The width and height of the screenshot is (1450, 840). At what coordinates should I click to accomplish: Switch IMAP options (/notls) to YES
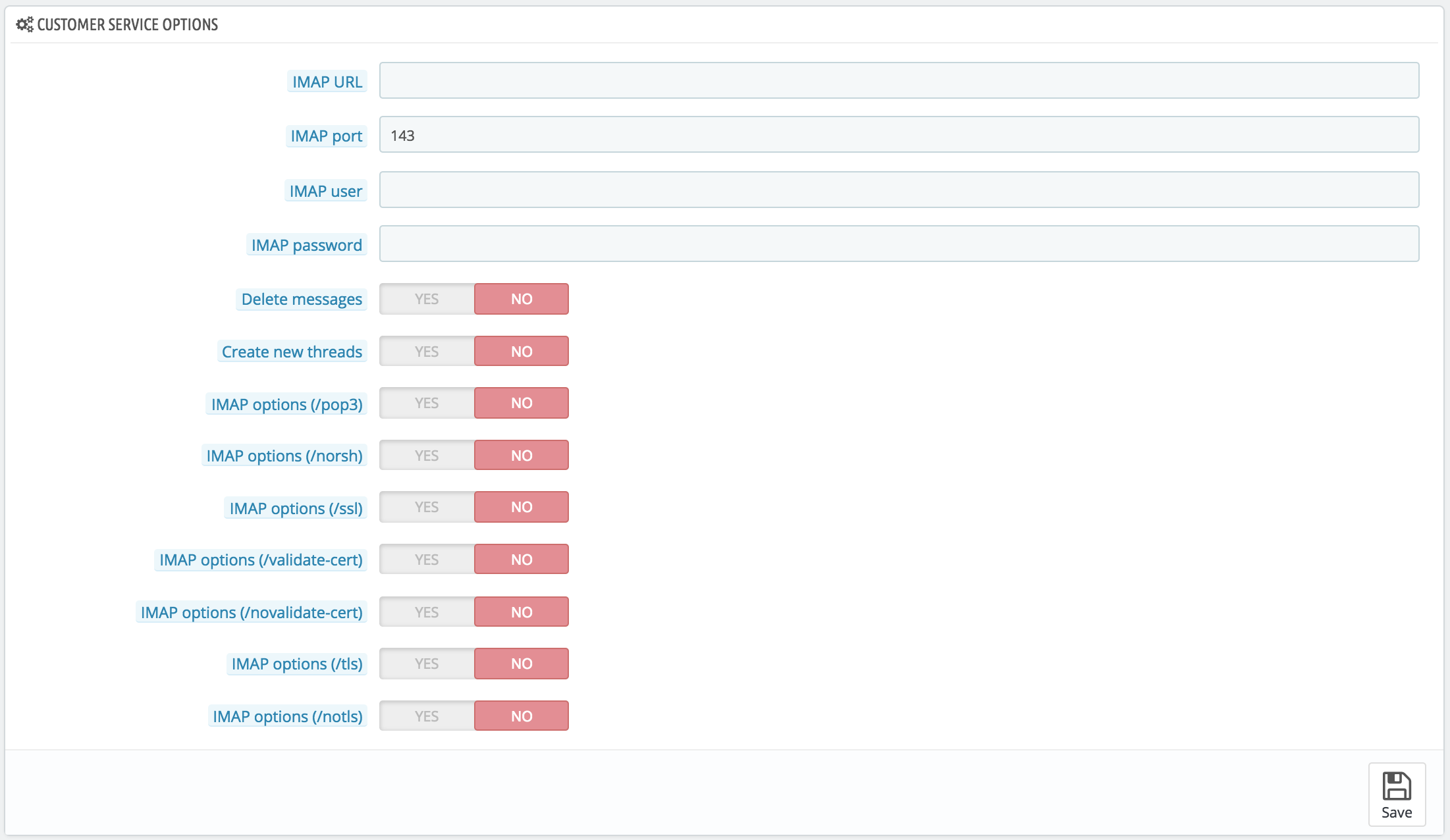tap(427, 716)
